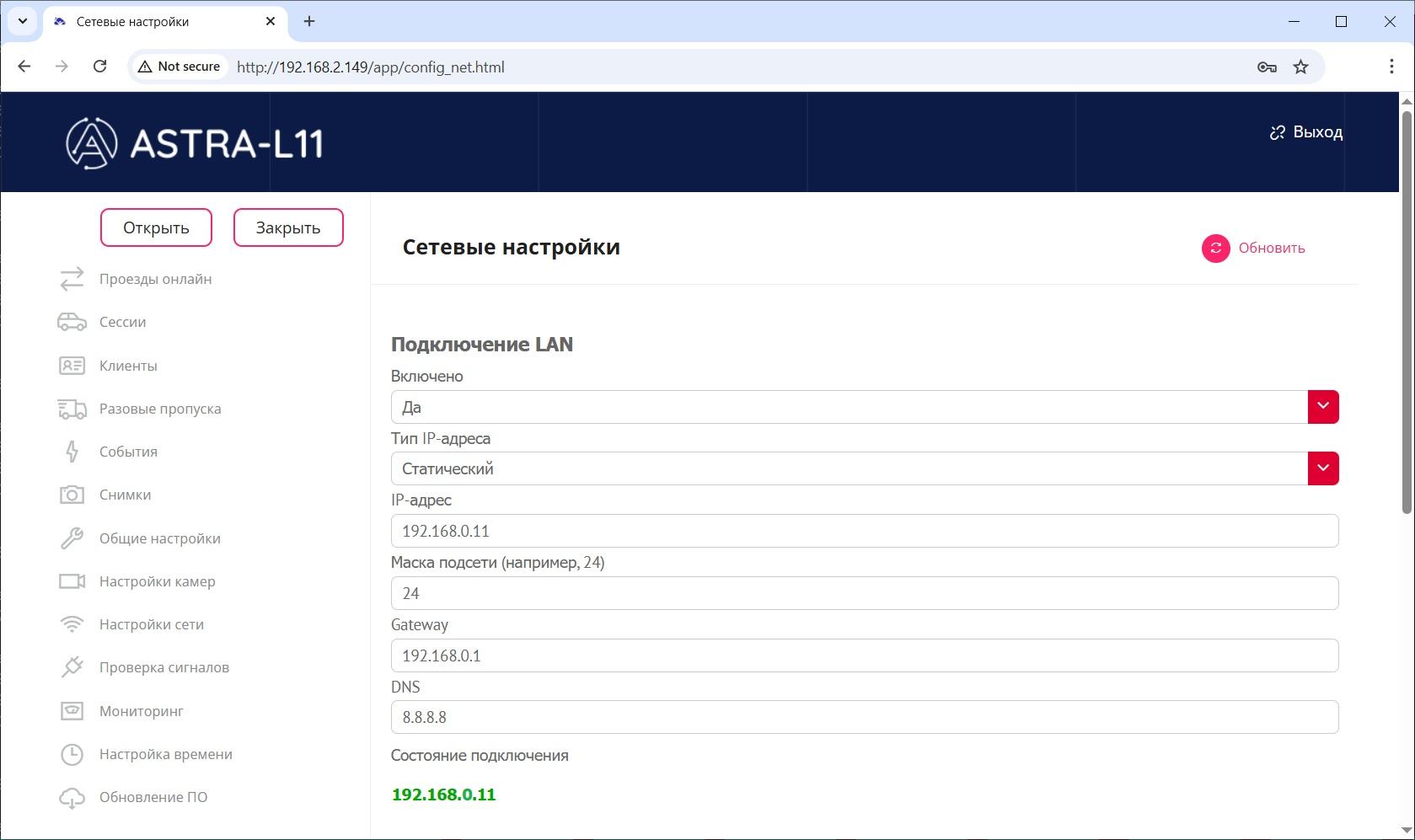This screenshot has height=840, width=1415.
Task: Select the Сессии car icon
Action: (72, 322)
